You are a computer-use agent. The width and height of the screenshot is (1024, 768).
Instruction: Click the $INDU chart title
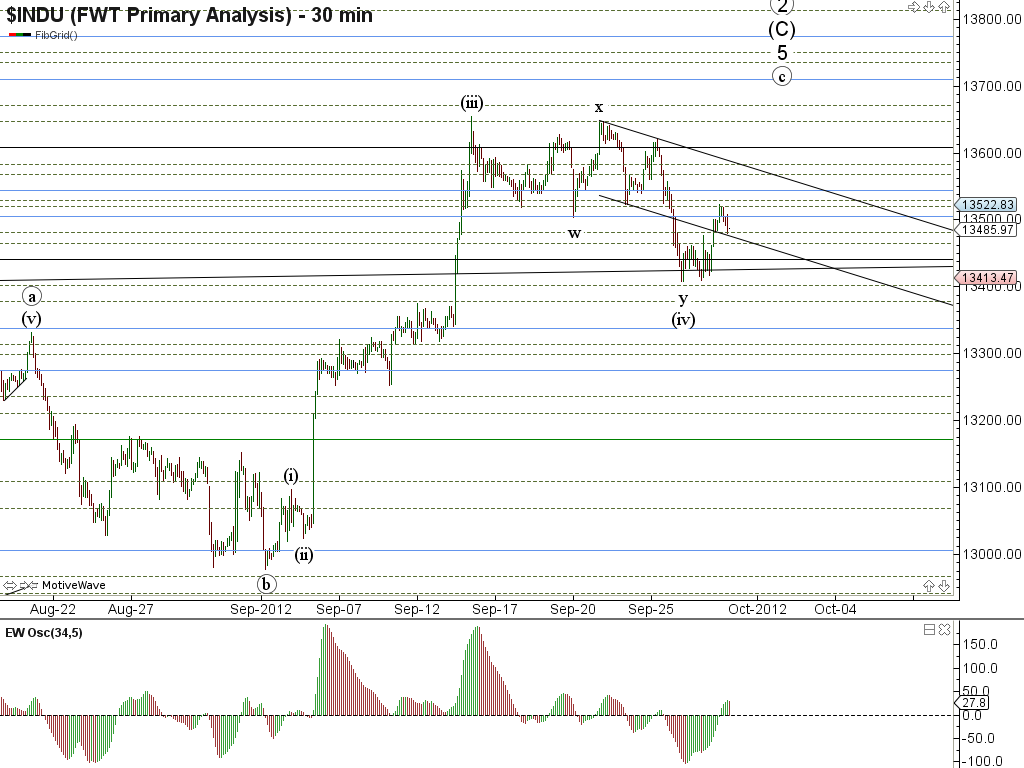point(188,14)
